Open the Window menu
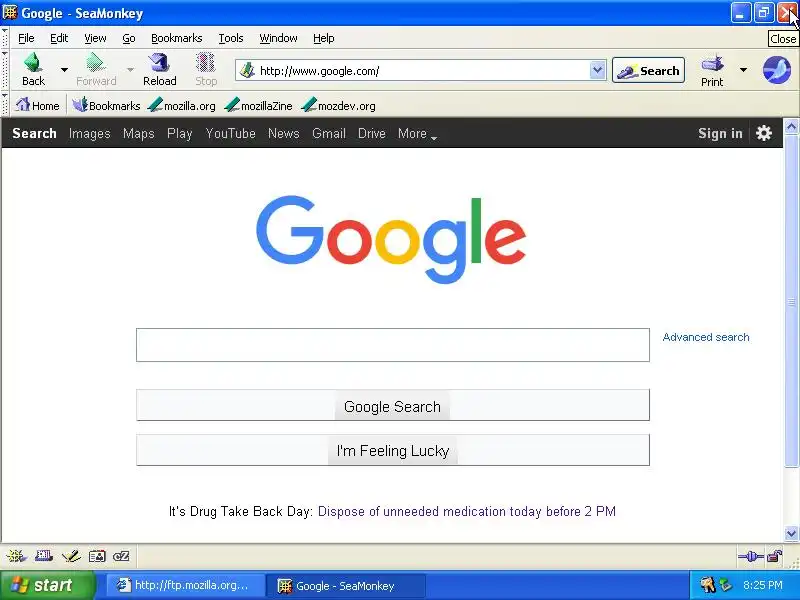The width and height of the screenshot is (800, 600). 278,38
